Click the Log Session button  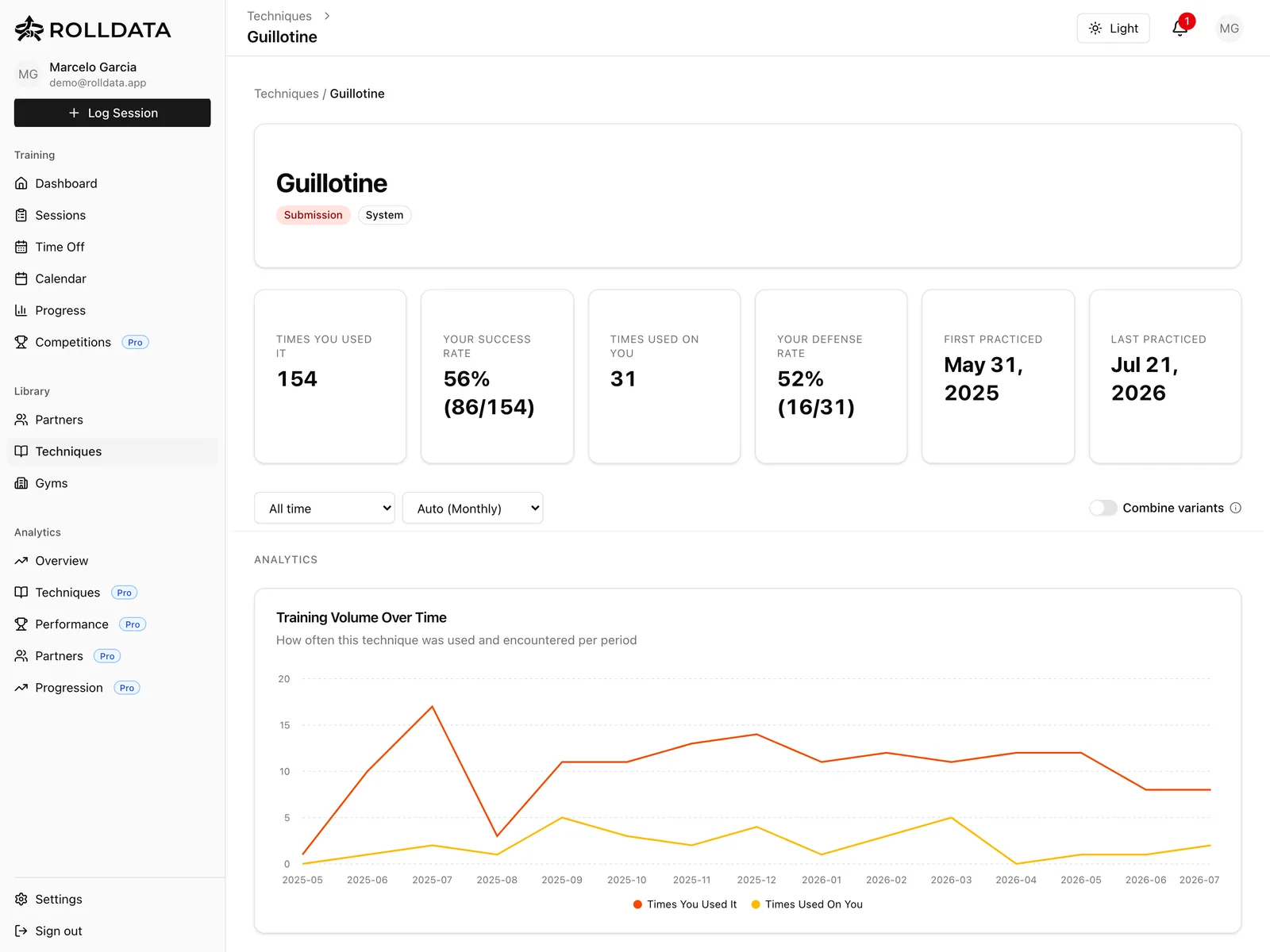pyautogui.click(x=112, y=113)
